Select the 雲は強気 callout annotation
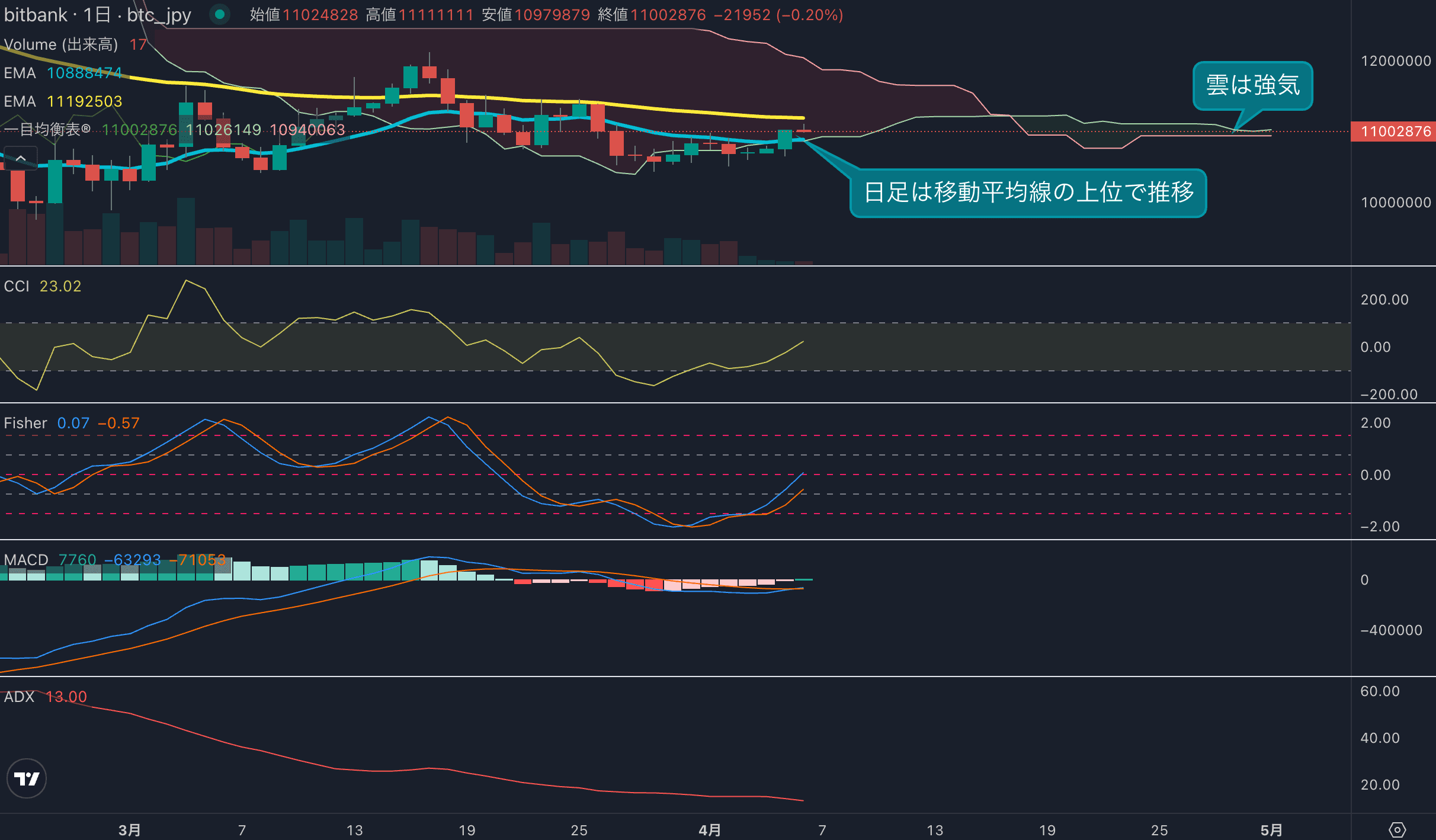Image resolution: width=1436 pixels, height=840 pixels. pyautogui.click(x=1252, y=85)
